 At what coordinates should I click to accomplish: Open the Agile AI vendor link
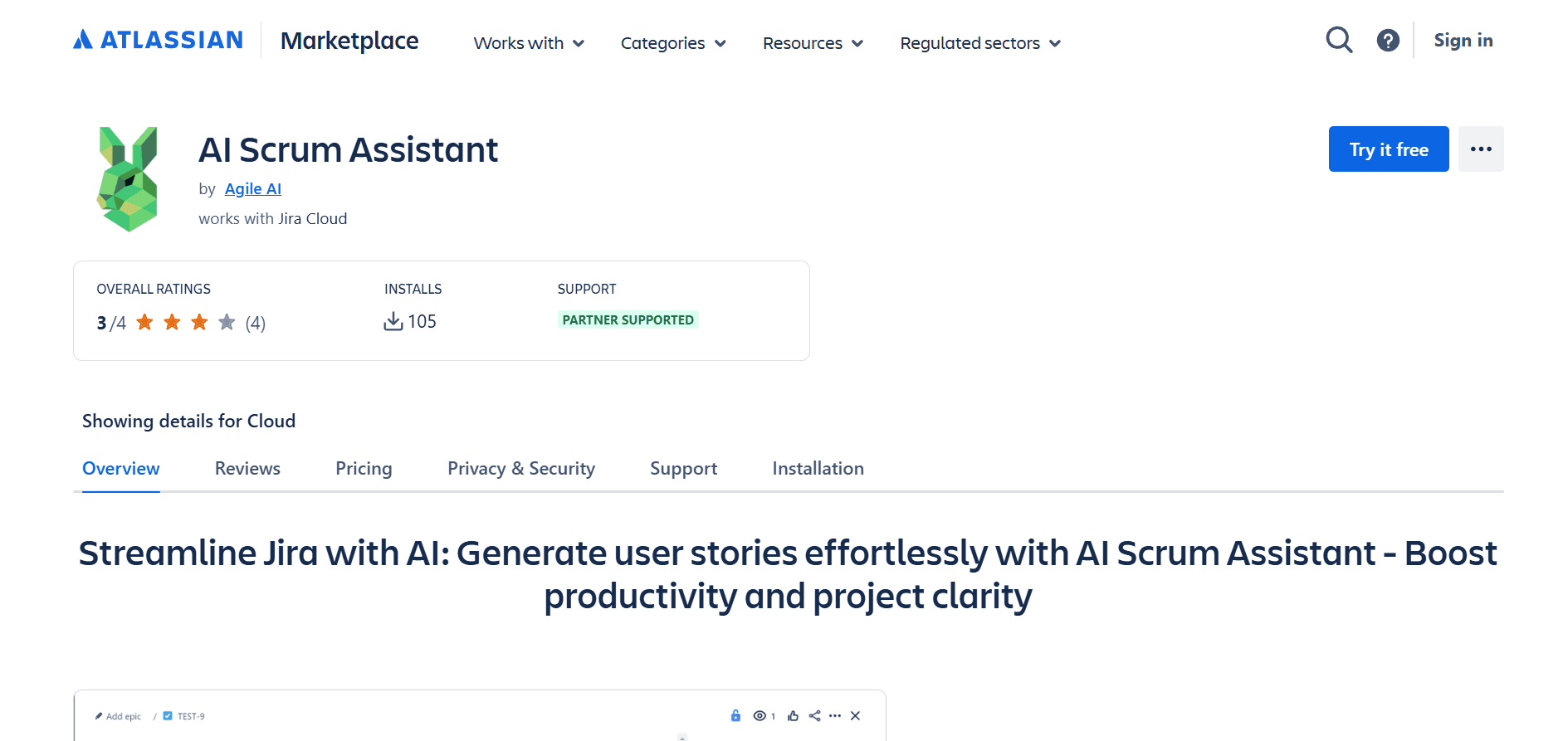tap(252, 188)
